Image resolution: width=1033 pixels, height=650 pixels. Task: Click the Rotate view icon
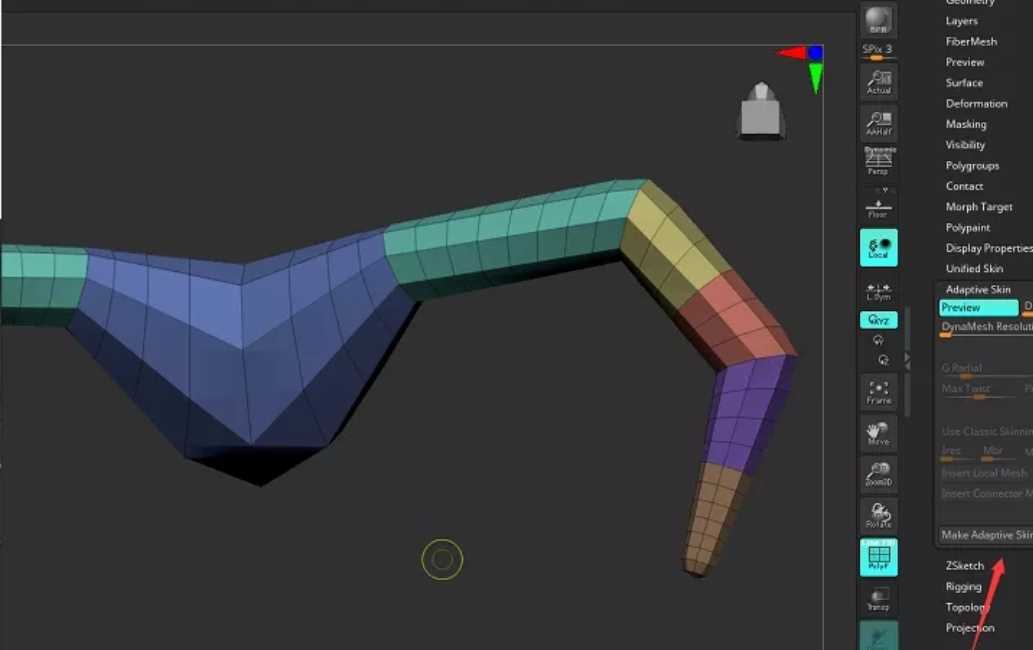pyautogui.click(x=878, y=514)
